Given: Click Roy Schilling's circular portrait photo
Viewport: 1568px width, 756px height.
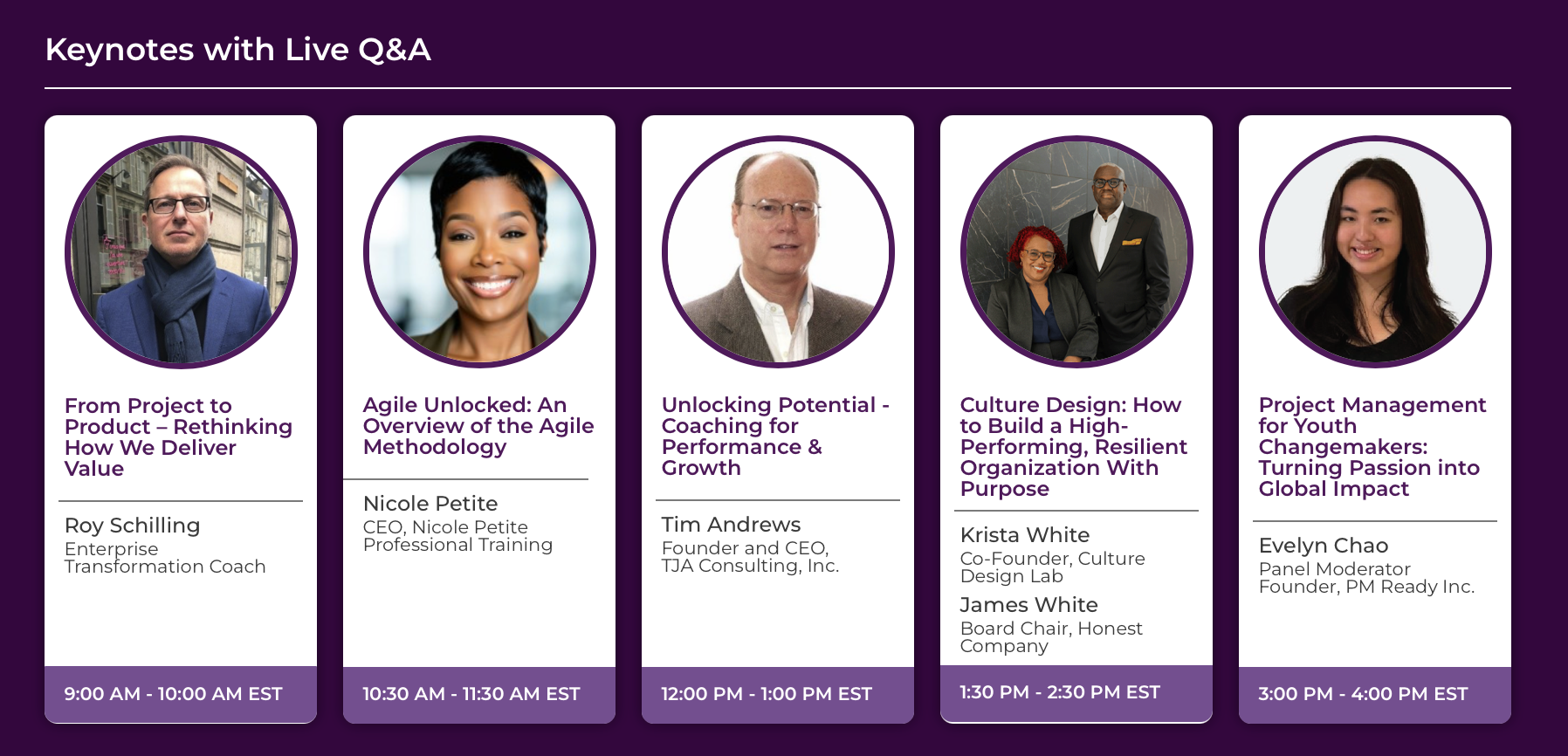Looking at the screenshot, I should click(181, 251).
